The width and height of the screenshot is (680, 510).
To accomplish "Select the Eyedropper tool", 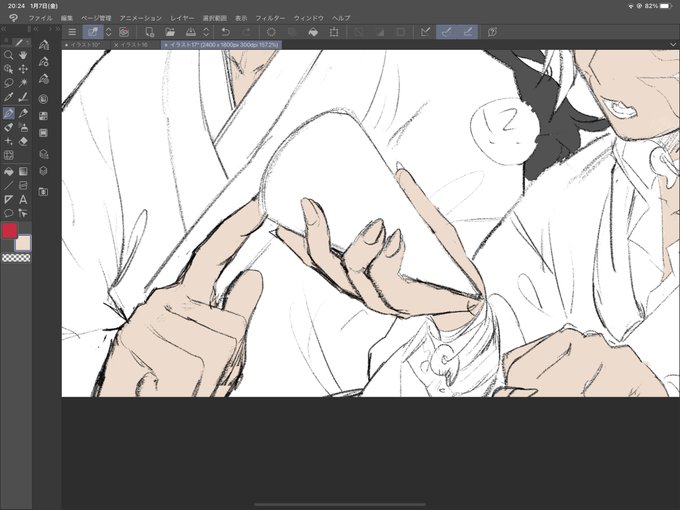I will [8, 97].
